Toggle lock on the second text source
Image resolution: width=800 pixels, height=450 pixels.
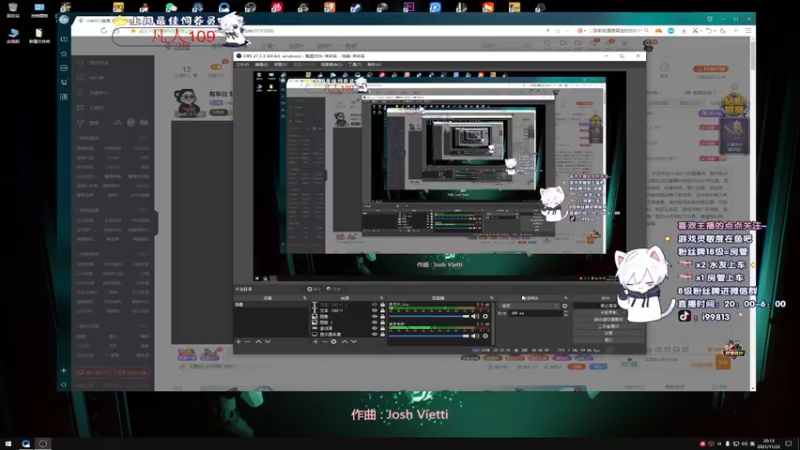(382, 310)
